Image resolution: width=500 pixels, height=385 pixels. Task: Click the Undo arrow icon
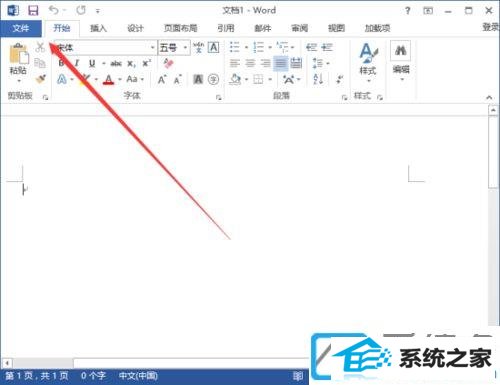point(54,10)
